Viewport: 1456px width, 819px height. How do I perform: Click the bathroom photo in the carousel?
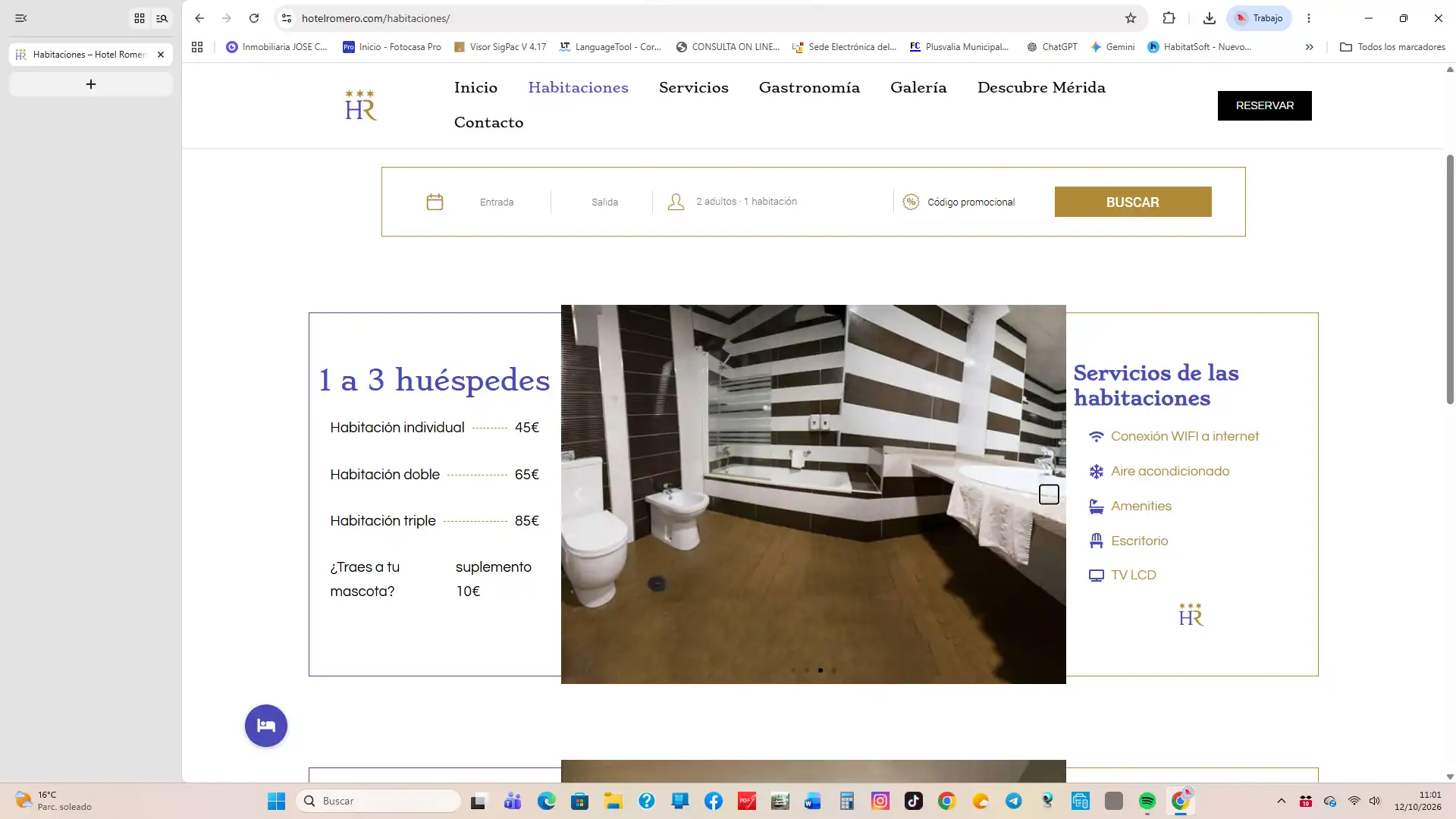813,494
